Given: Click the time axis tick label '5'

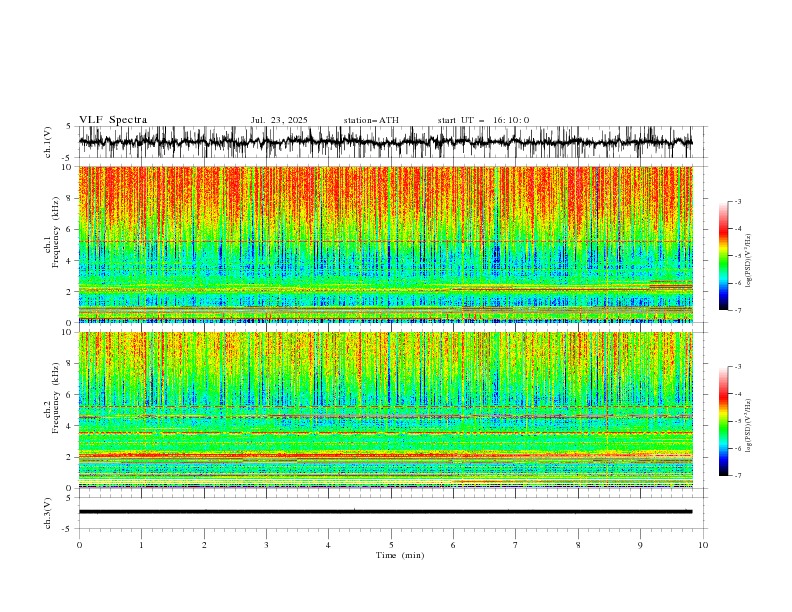Looking at the screenshot, I should click(391, 545).
